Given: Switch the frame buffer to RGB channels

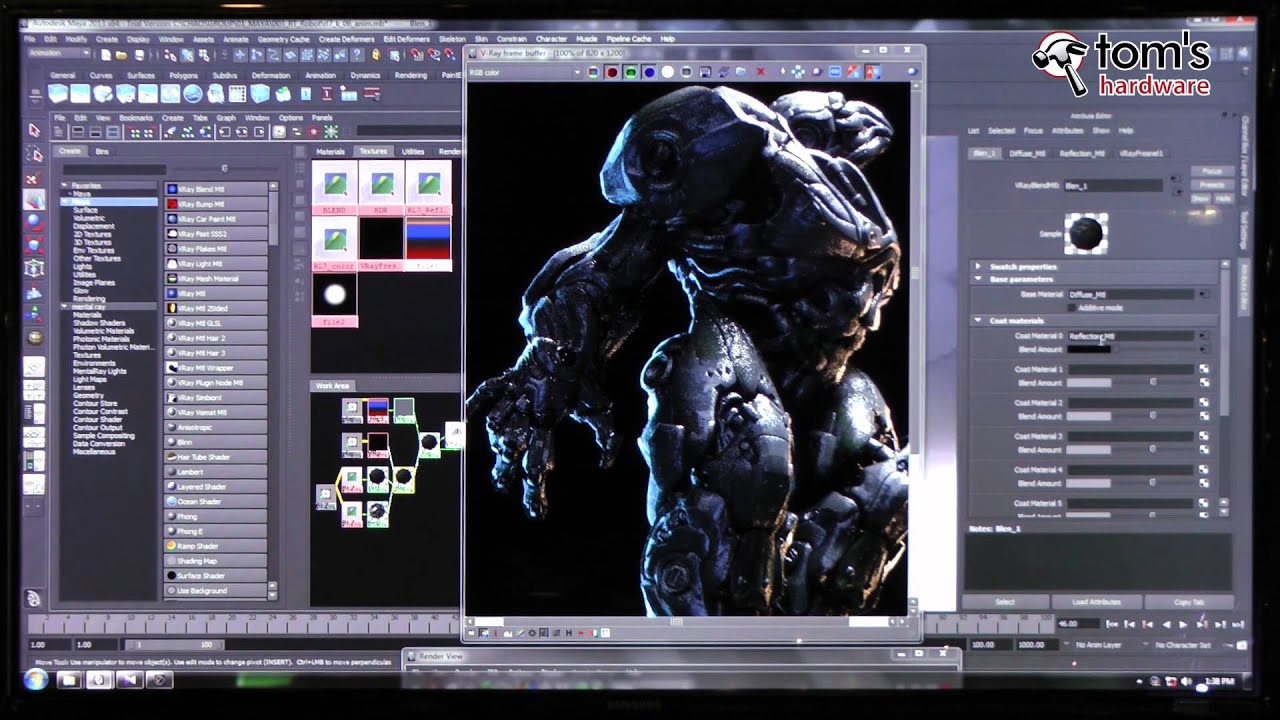Looking at the screenshot, I should click(x=593, y=72).
